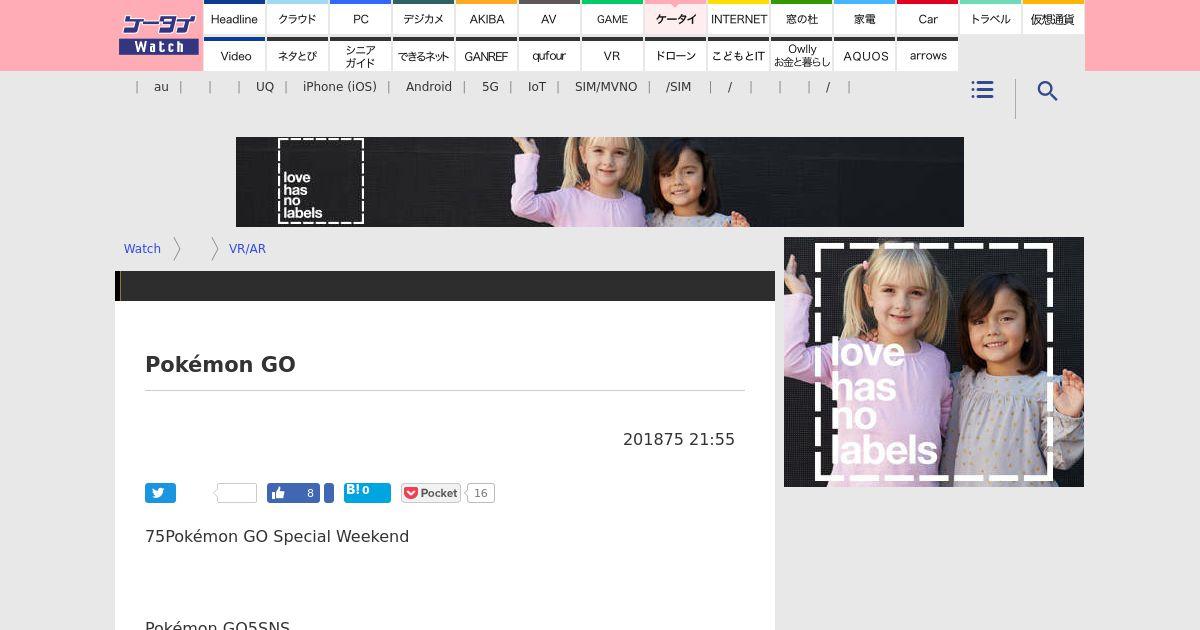Open the PC tab
This screenshot has width=1200, height=630.
[361, 18]
